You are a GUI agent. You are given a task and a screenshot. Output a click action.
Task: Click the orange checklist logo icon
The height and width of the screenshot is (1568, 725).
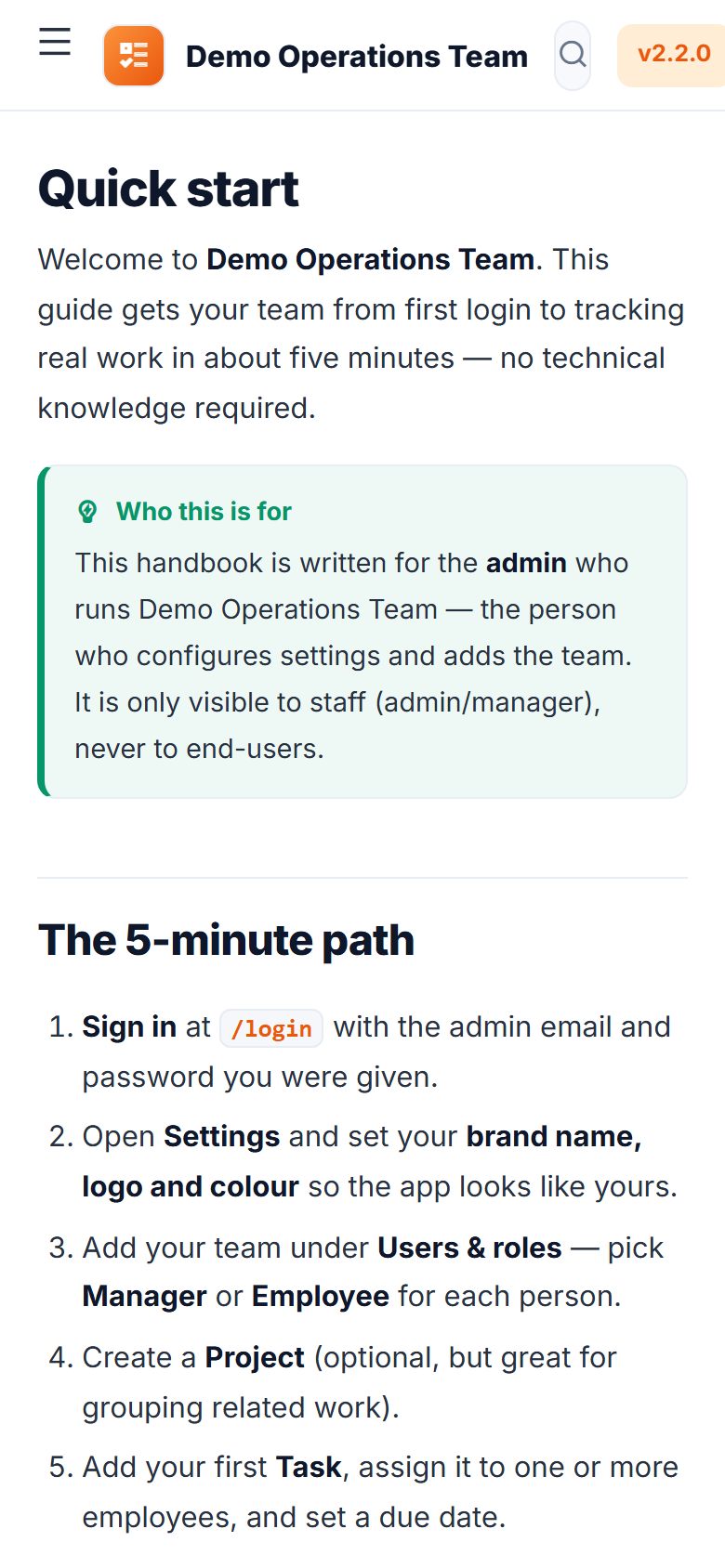pyautogui.click(x=134, y=56)
